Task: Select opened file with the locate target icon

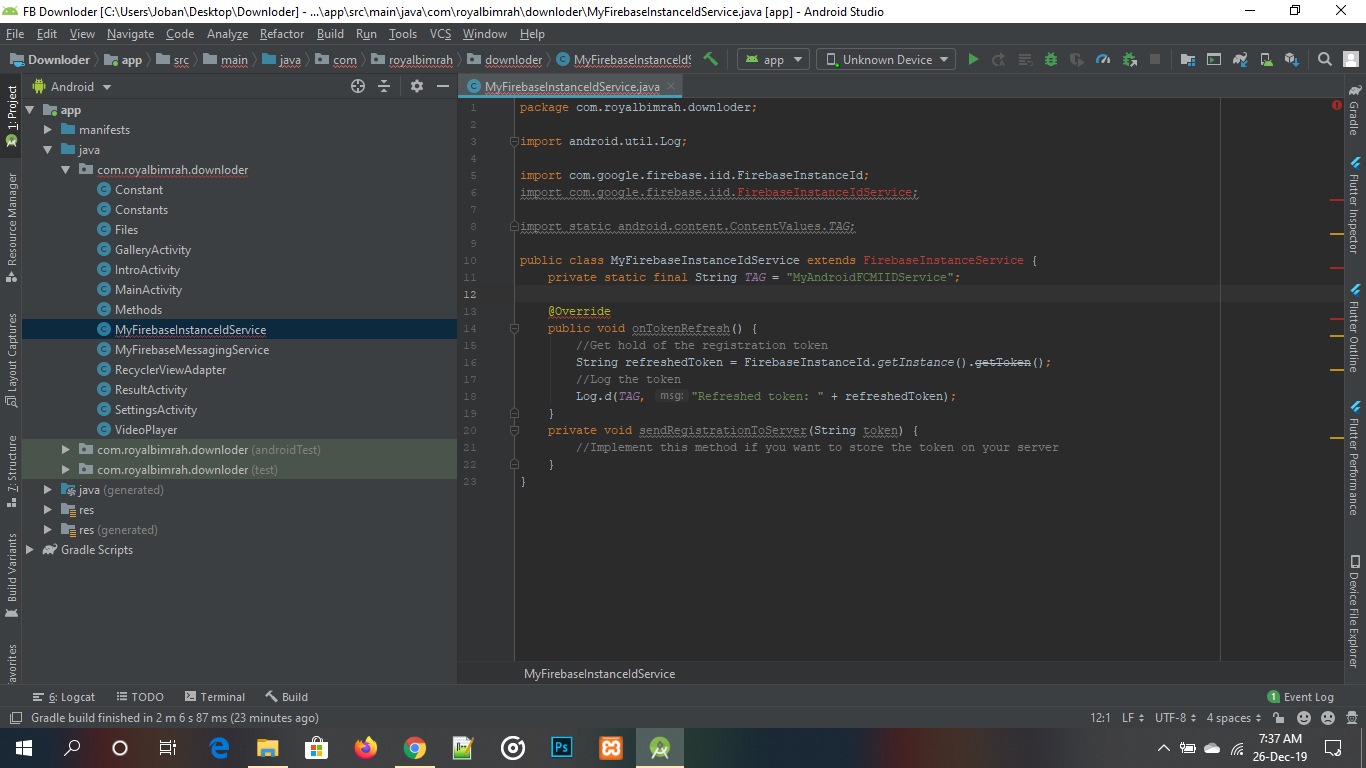Action: [x=358, y=87]
